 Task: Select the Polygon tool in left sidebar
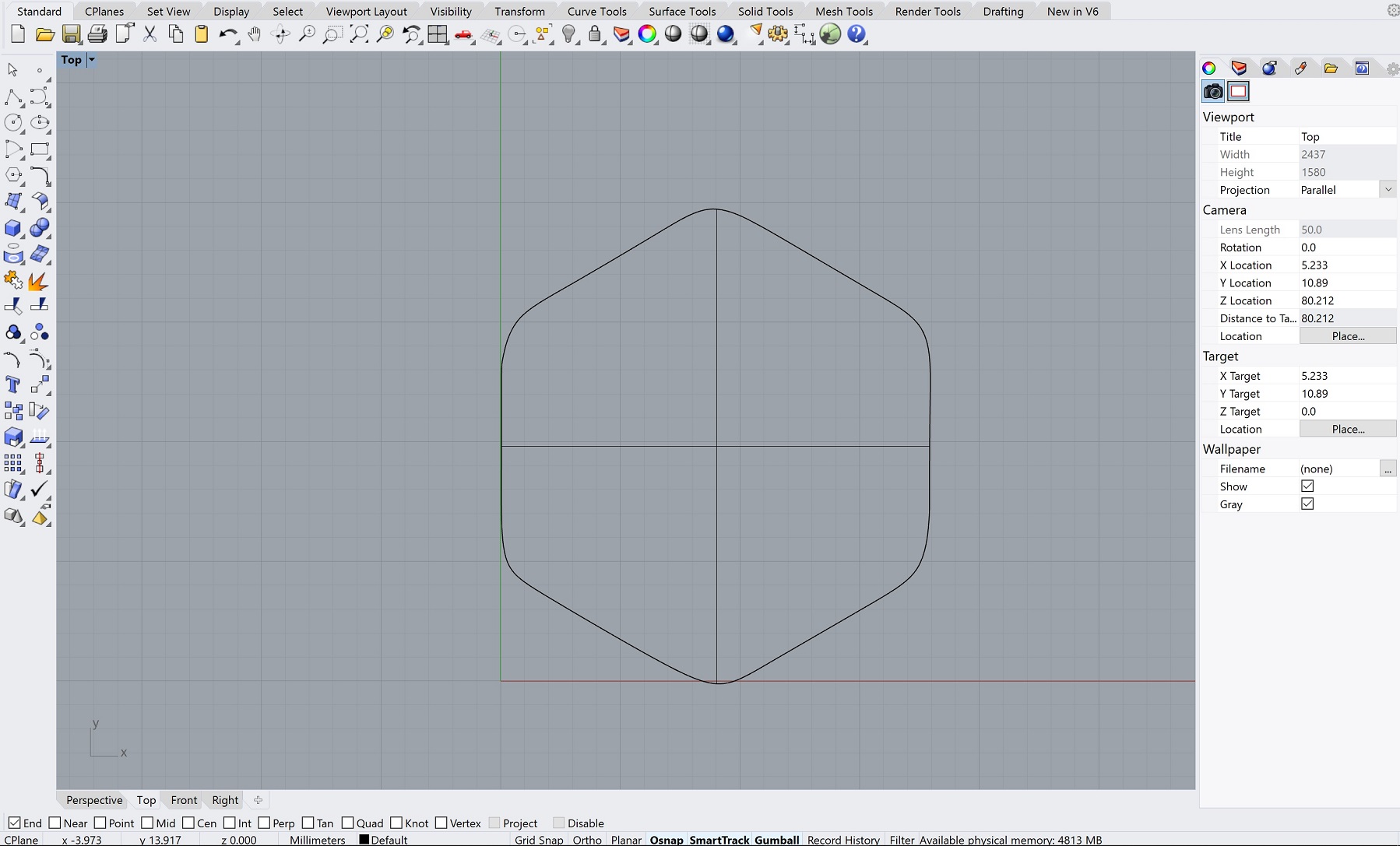[13, 176]
